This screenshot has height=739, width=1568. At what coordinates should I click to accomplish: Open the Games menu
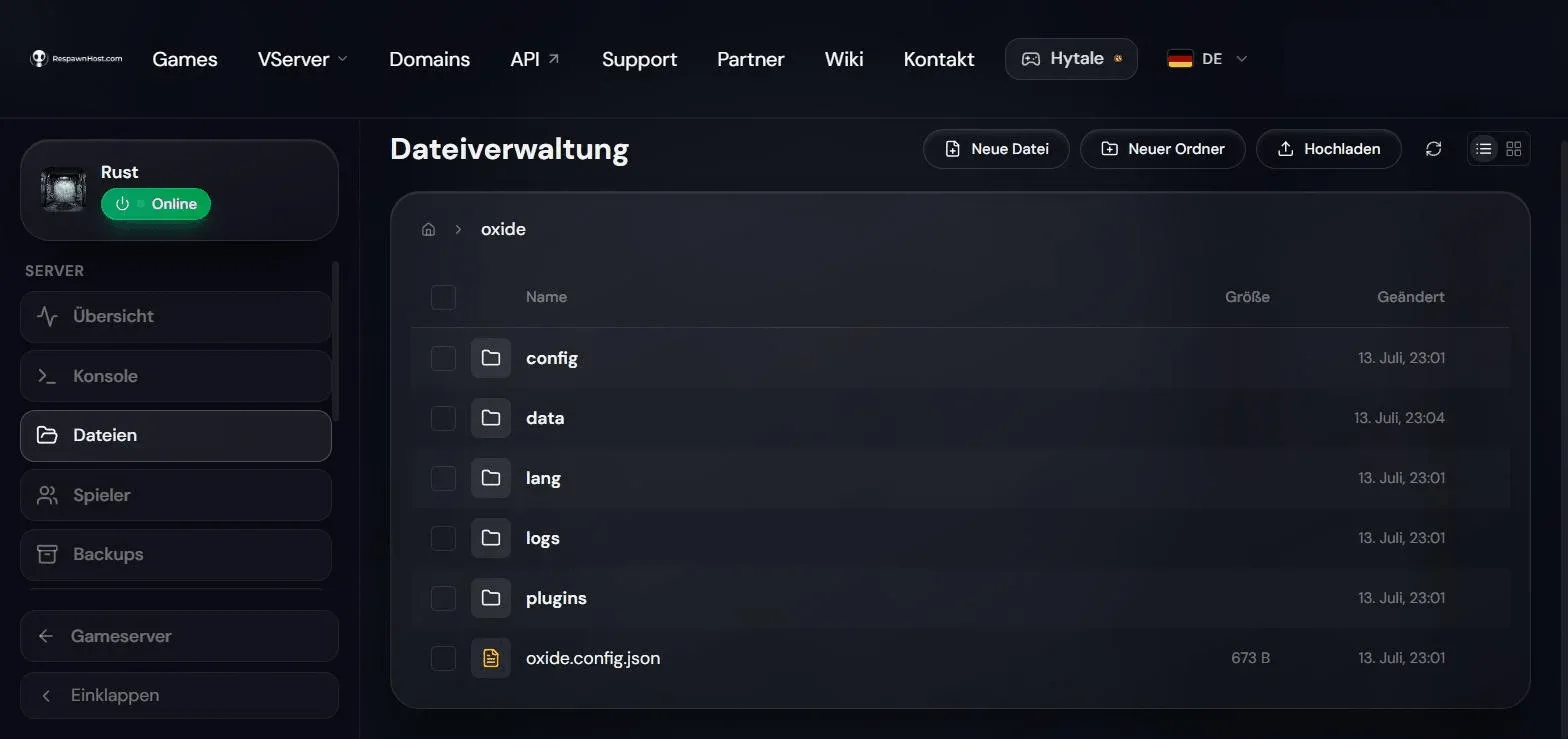pyautogui.click(x=185, y=59)
